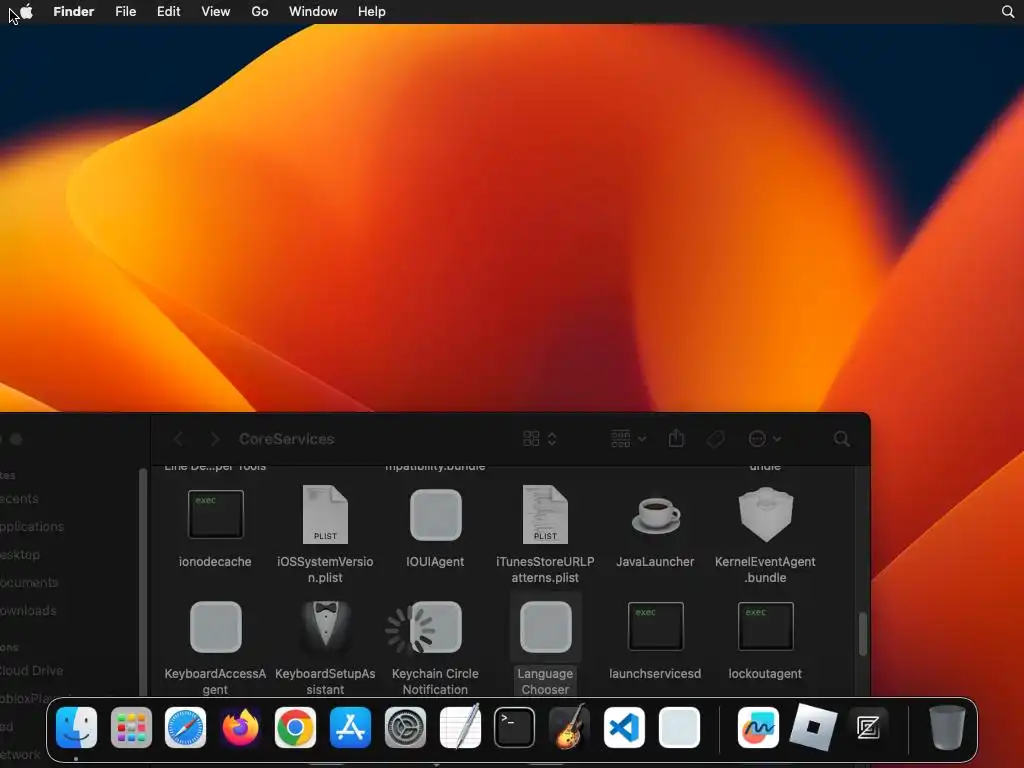This screenshot has height=768, width=1024.
Task: Go forward in Finder window
Action: pyautogui.click(x=214, y=439)
